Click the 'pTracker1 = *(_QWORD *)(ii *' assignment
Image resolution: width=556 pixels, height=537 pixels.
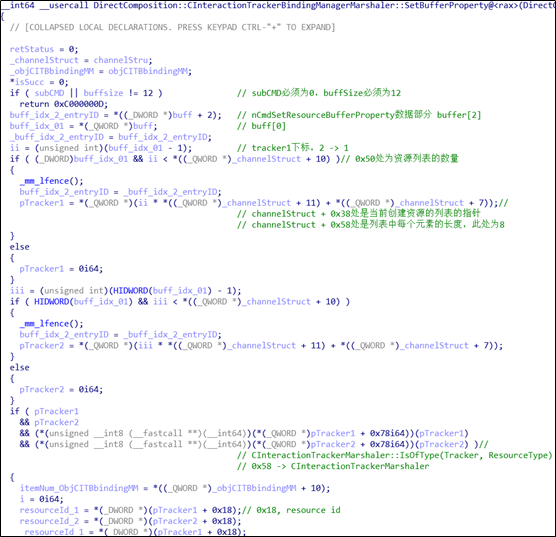coord(259,203)
